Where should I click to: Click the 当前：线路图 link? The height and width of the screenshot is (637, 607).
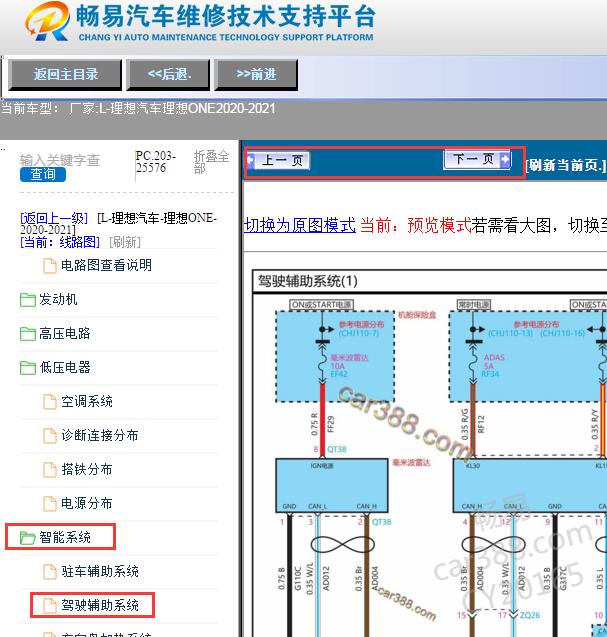coord(60,242)
